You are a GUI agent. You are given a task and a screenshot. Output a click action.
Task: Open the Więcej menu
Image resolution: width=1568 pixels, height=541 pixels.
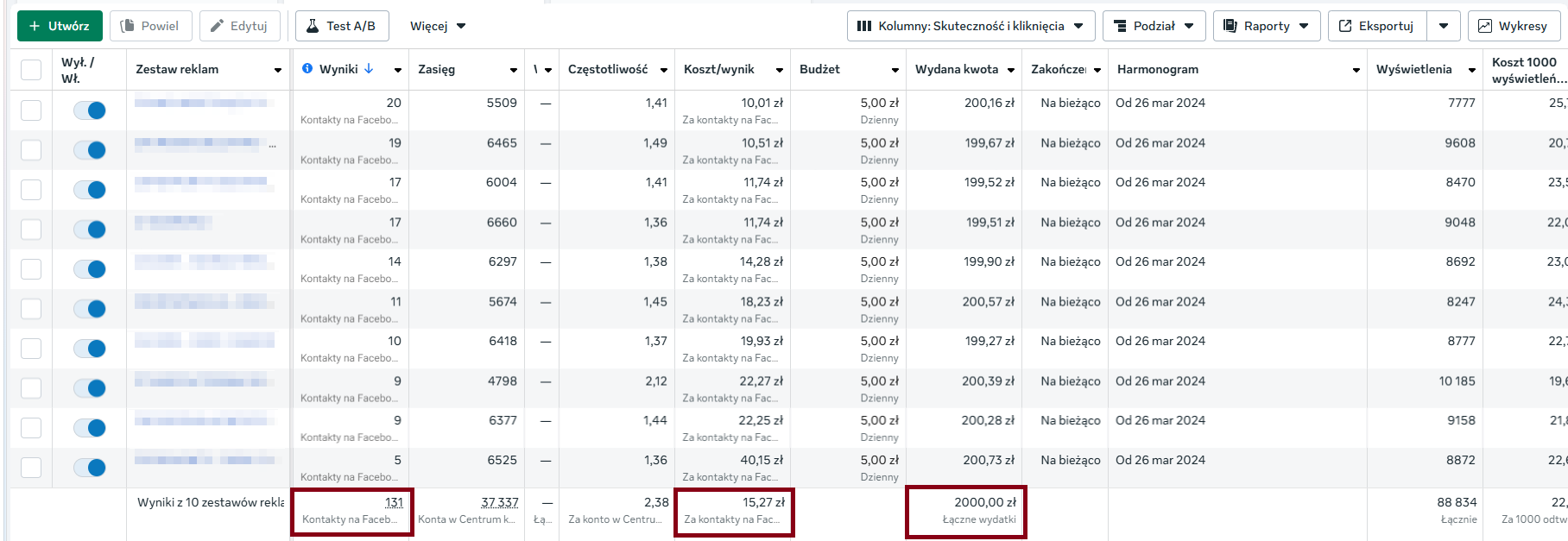(x=438, y=26)
